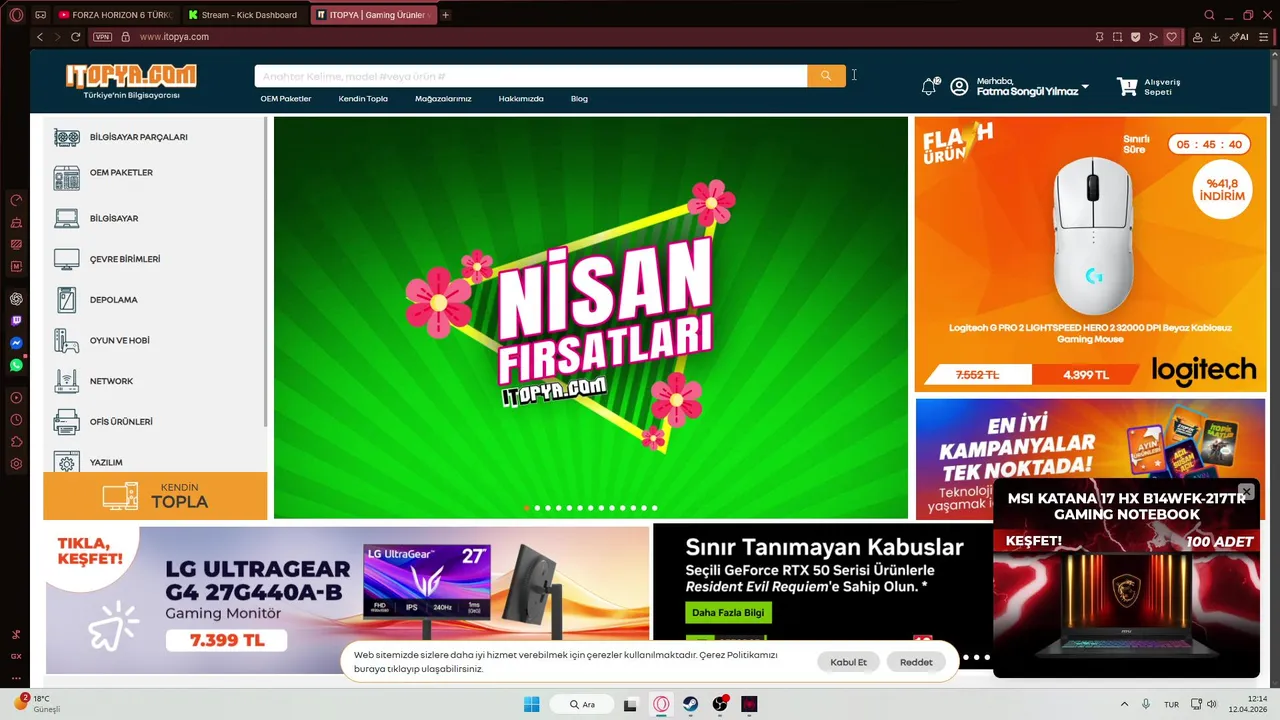Open sidebar history clock icon
Screen dimensions: 1280x720
point(16,420)
